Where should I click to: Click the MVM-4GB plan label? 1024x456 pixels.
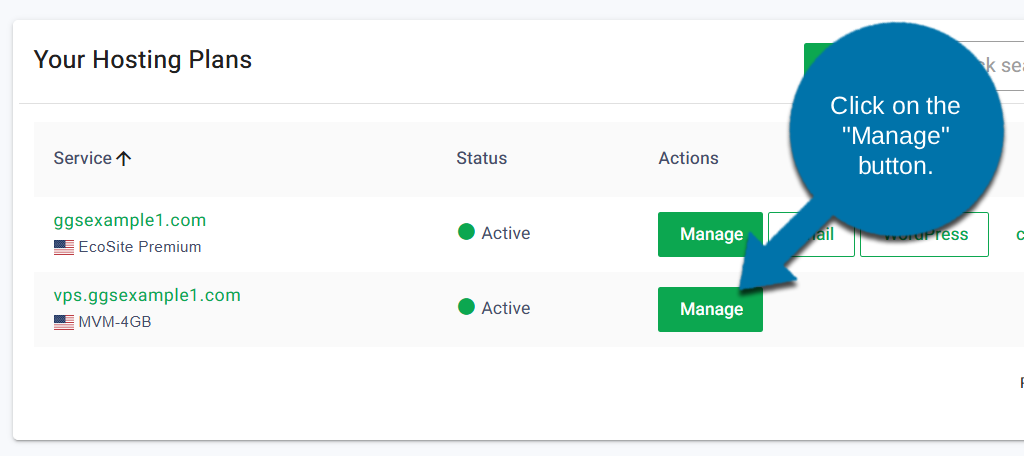click(115, 322)
